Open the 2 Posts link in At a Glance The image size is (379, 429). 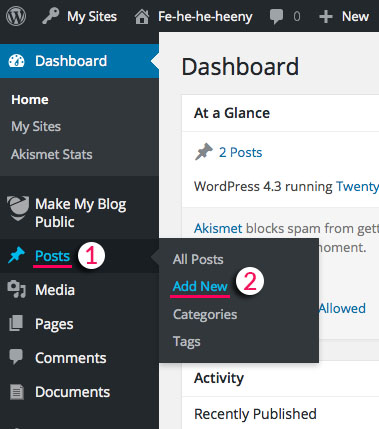coord(240,152)
